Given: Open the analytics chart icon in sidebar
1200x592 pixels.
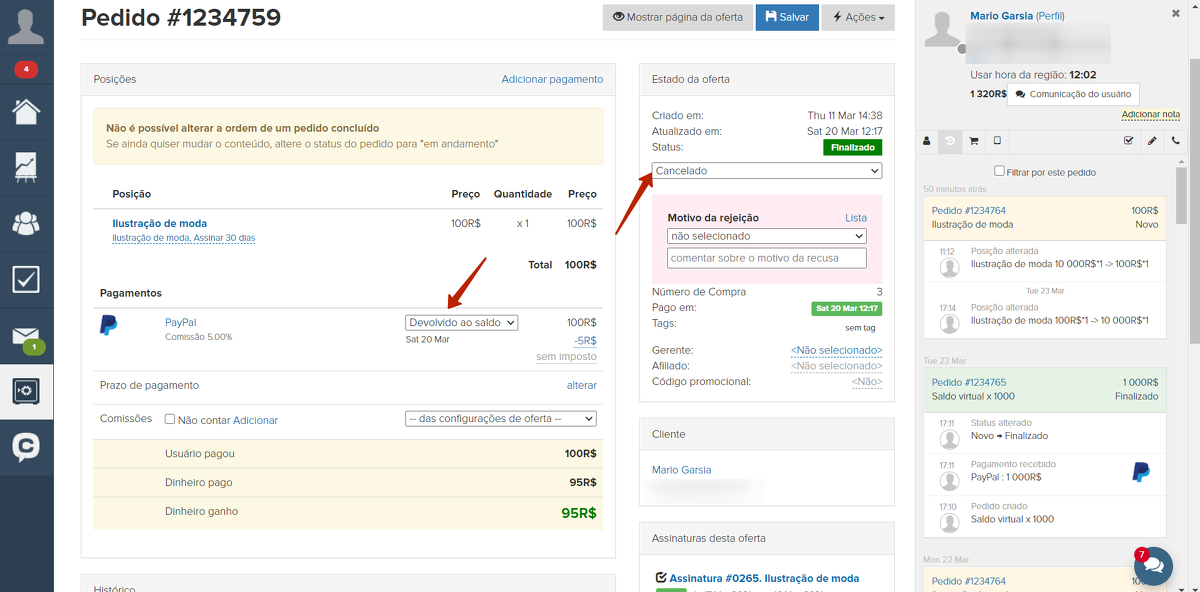Looking at the screenshot, I should [x=26, y=167].
